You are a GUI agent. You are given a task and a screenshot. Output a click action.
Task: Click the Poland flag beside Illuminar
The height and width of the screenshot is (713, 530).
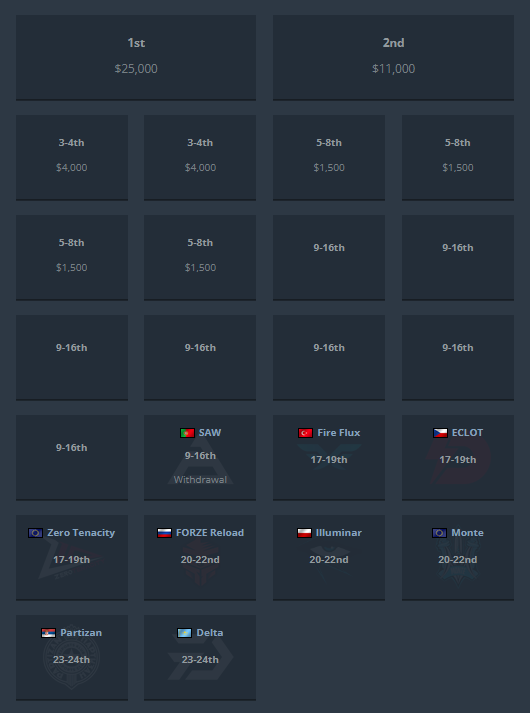[304, 533]
